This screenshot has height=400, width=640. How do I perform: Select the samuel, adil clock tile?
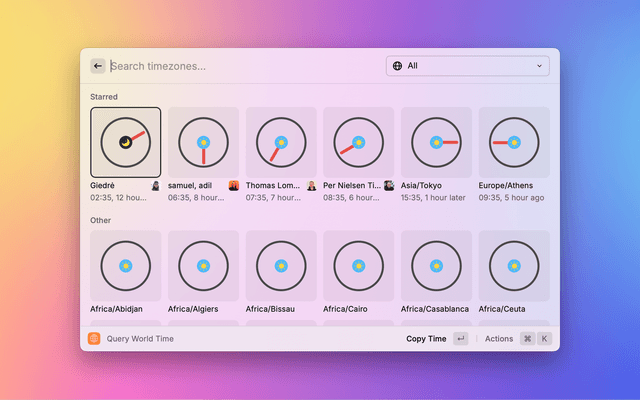pos(203,142)
